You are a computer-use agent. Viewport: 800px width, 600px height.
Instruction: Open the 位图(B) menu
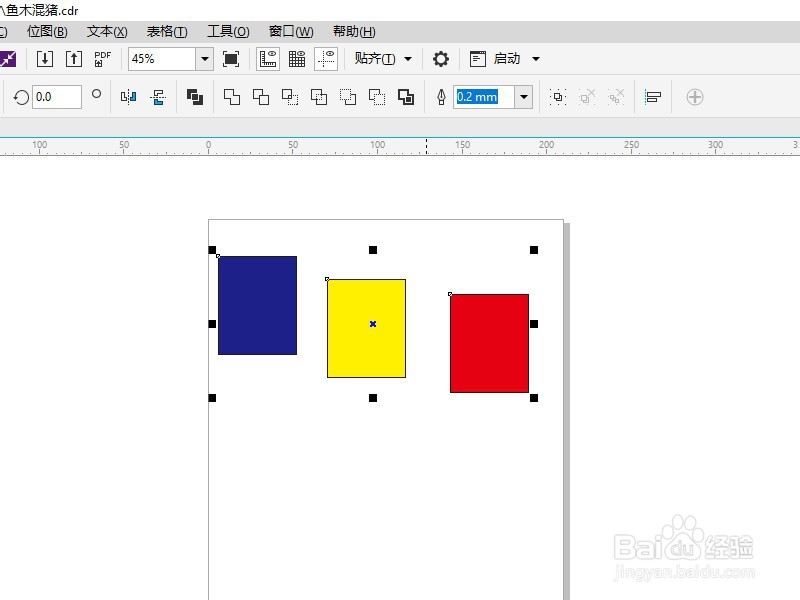click(x=47, y=32)
